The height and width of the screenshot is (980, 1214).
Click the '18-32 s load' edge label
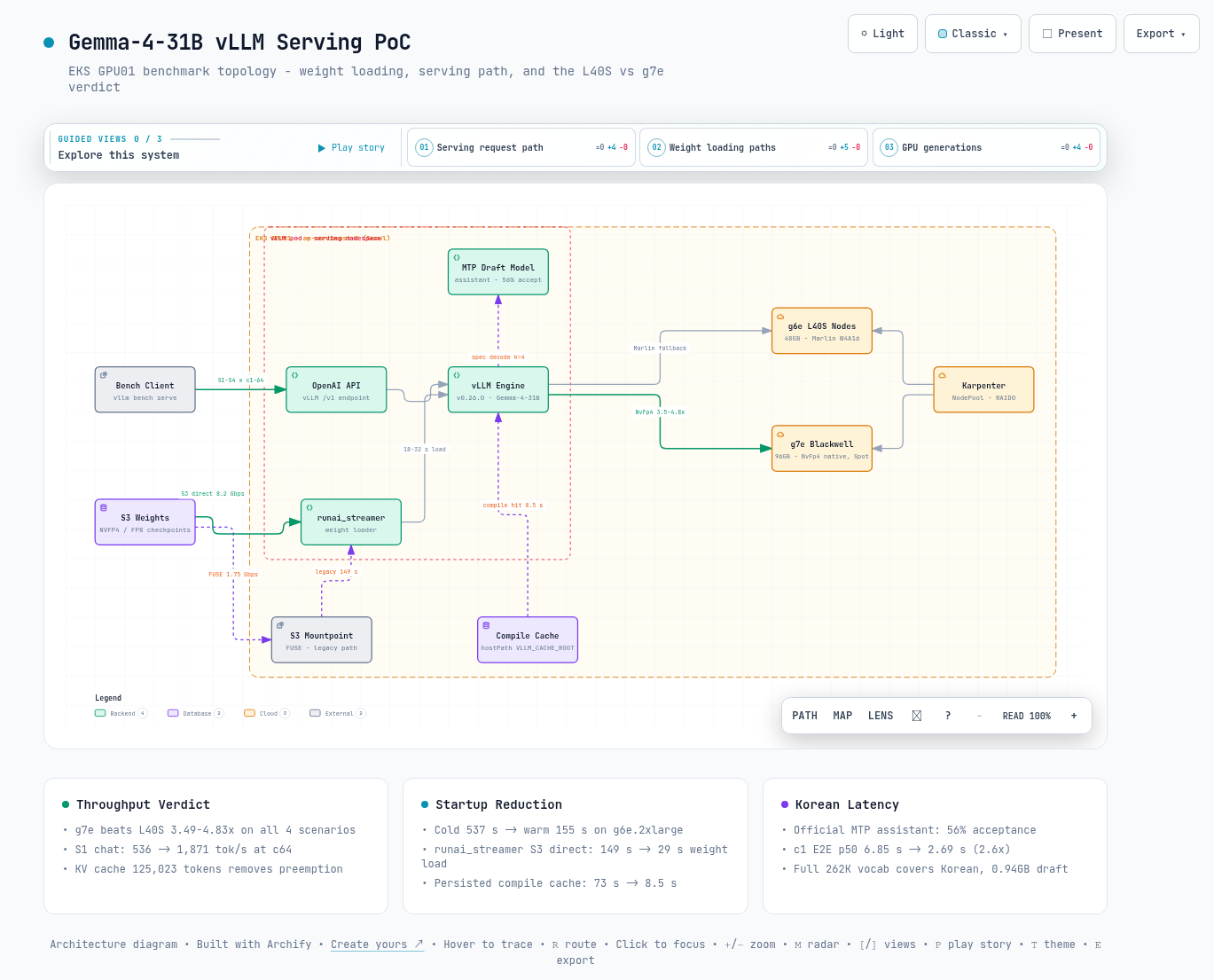(425, 450)
